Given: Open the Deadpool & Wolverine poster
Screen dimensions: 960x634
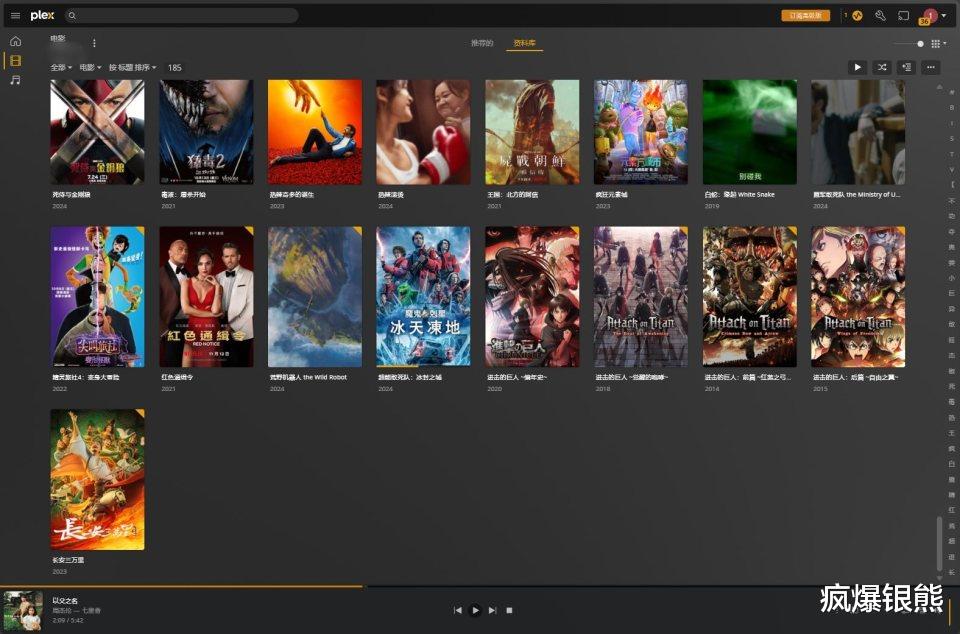Looking at the screenshot, I should [x=97, y=132].
